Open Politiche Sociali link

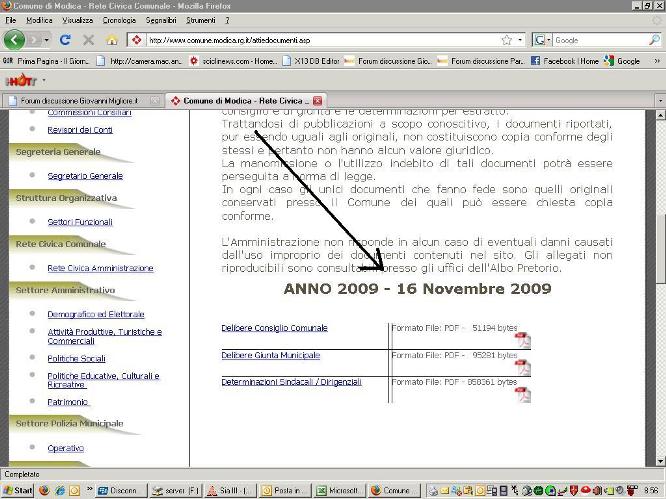[76, 358]
